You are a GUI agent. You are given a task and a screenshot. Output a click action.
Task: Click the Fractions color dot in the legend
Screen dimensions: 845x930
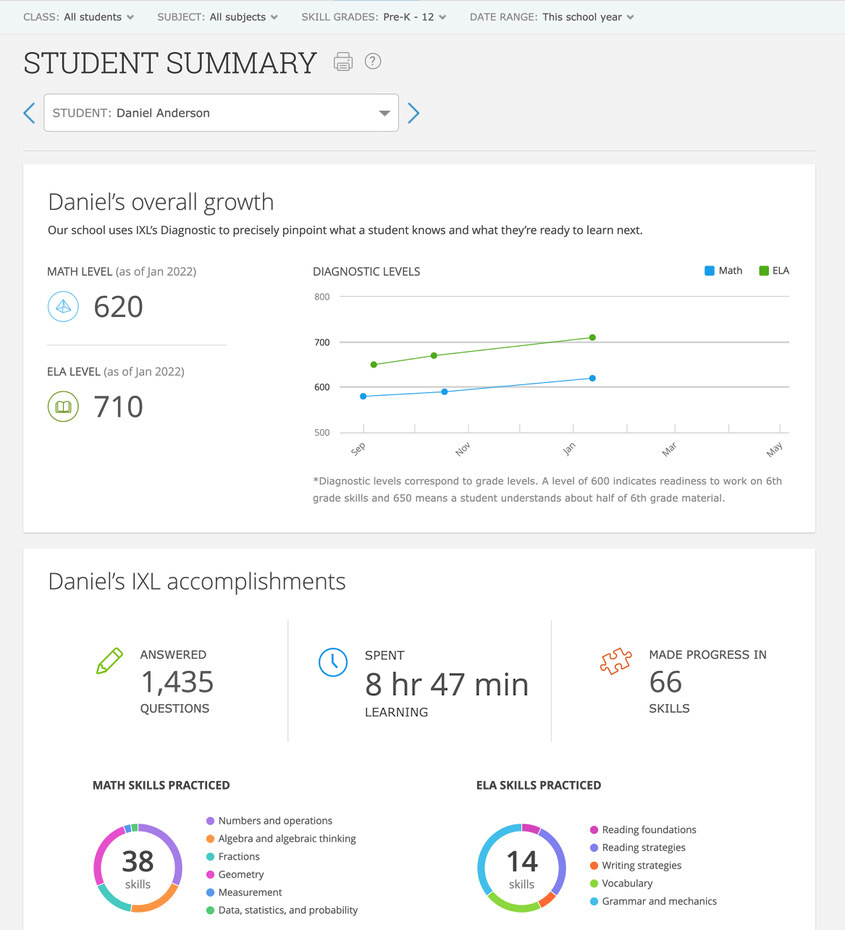(210, 856)
